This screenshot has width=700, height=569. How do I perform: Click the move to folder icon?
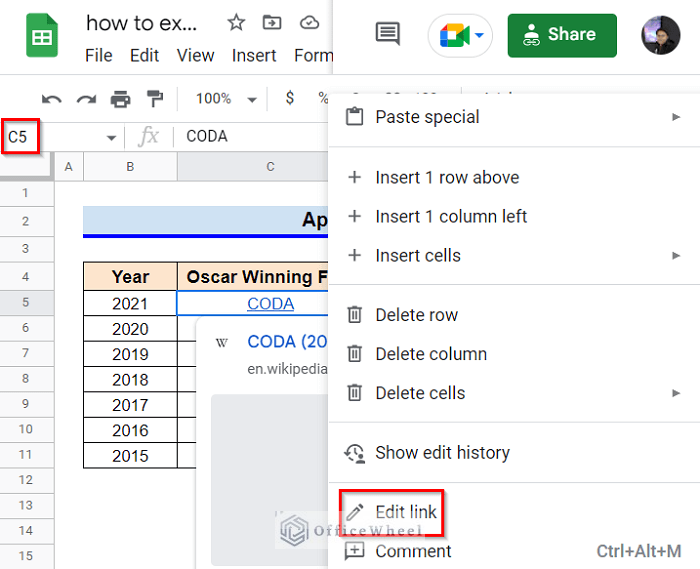click(x=272, y=23)
